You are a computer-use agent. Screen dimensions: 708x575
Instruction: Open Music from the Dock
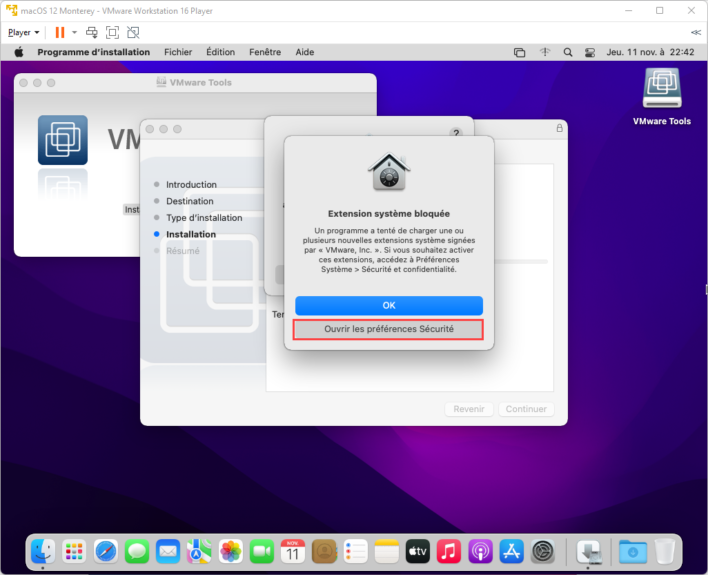coord(449,552)
